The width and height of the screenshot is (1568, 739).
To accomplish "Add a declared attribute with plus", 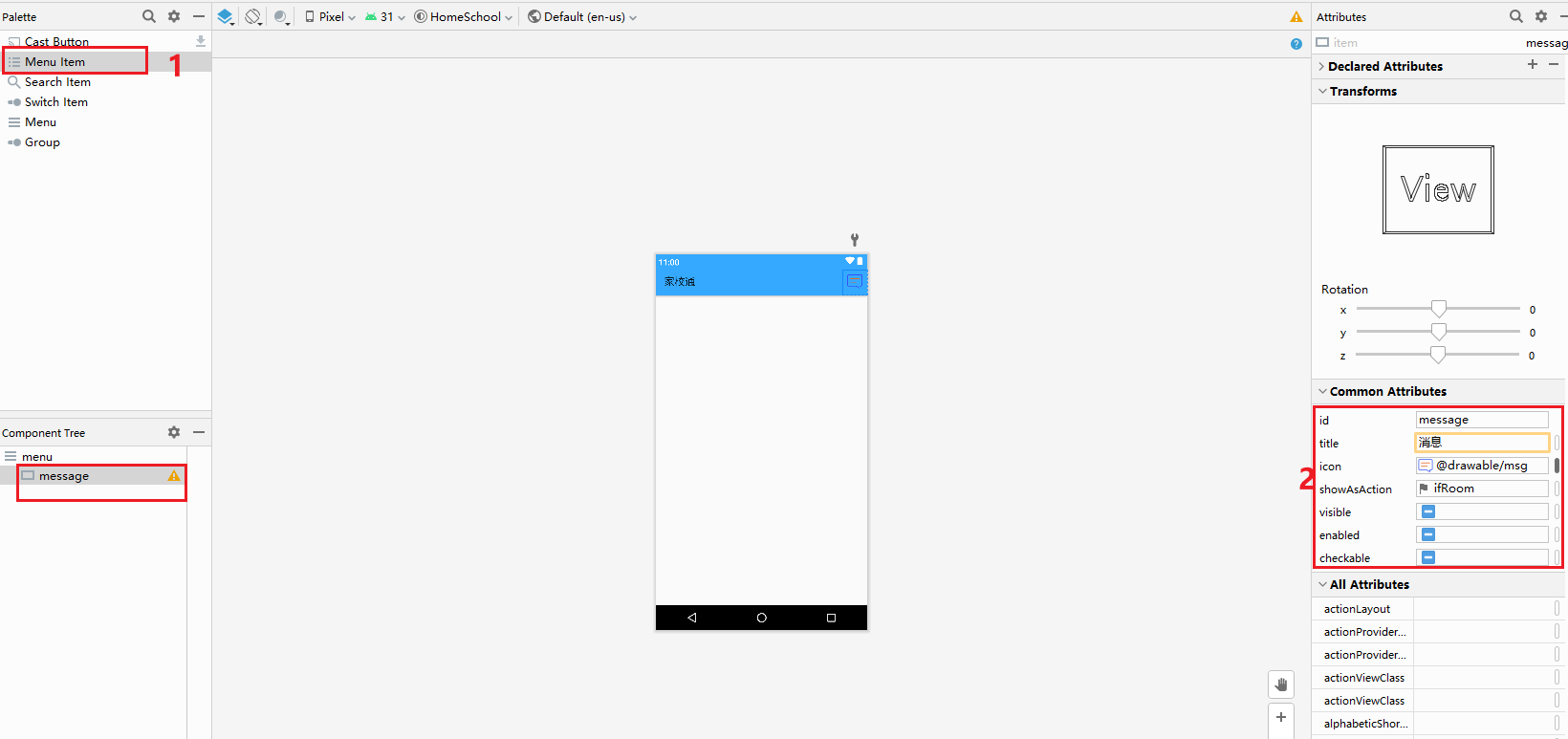I will (x=1533, y=64).
